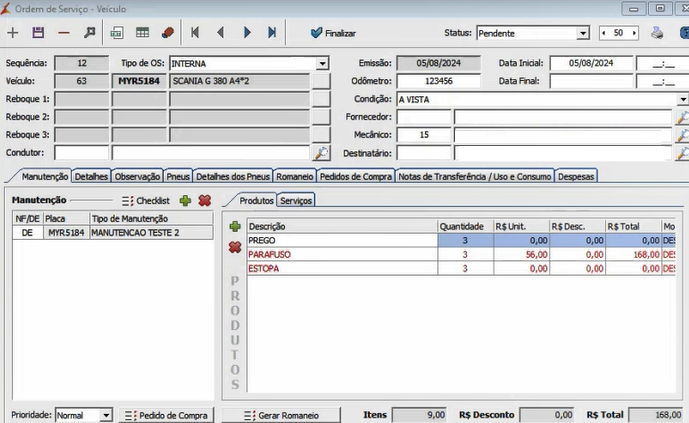The image size is (689, 423).
Task: Select the ESTOPA product row
Action: point(461,269)
